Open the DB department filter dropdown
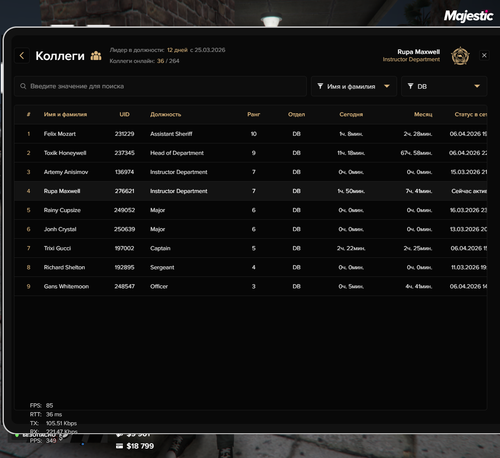Screen dimensions: 500x458 pyautogui.click(x=444, y=86)
